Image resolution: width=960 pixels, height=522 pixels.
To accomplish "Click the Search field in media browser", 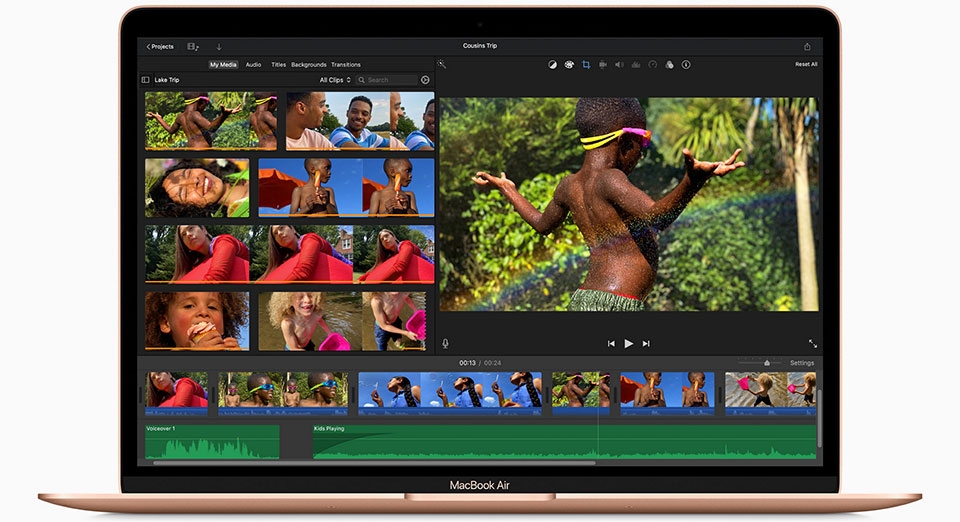I will pyautogui.click(x=386, y=80).
